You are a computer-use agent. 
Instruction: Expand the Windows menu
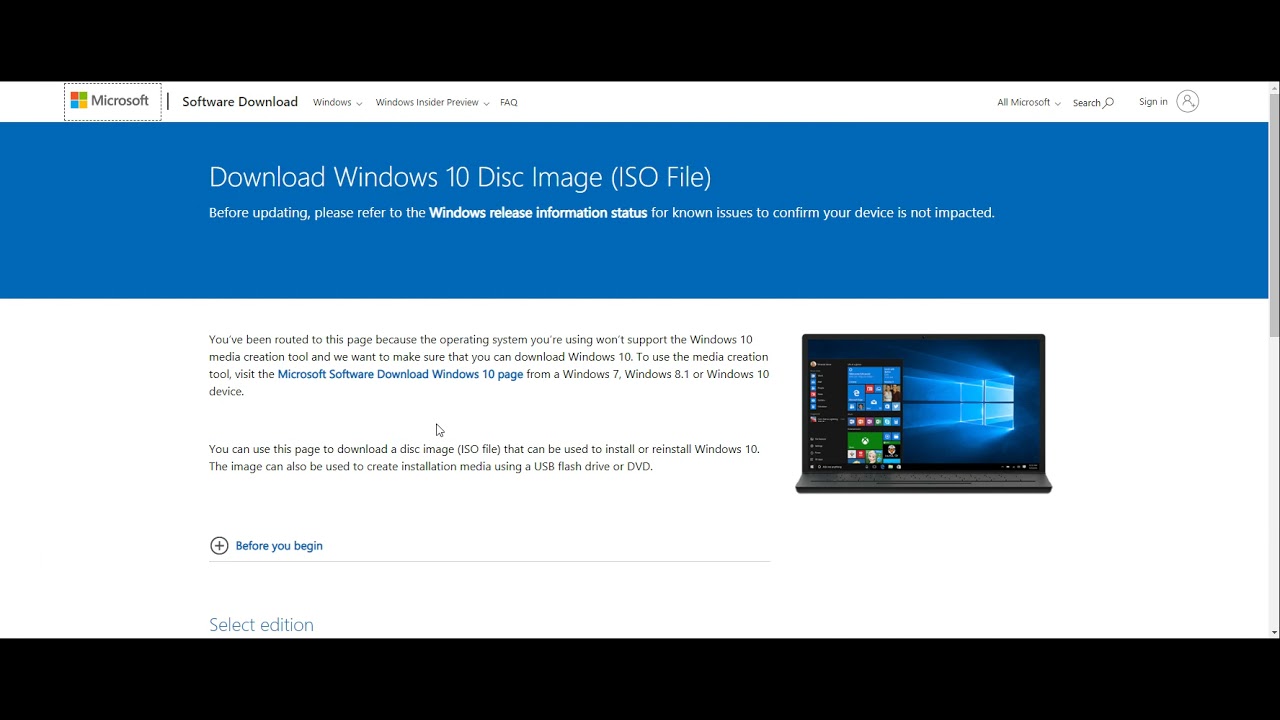tap(337, 102)
